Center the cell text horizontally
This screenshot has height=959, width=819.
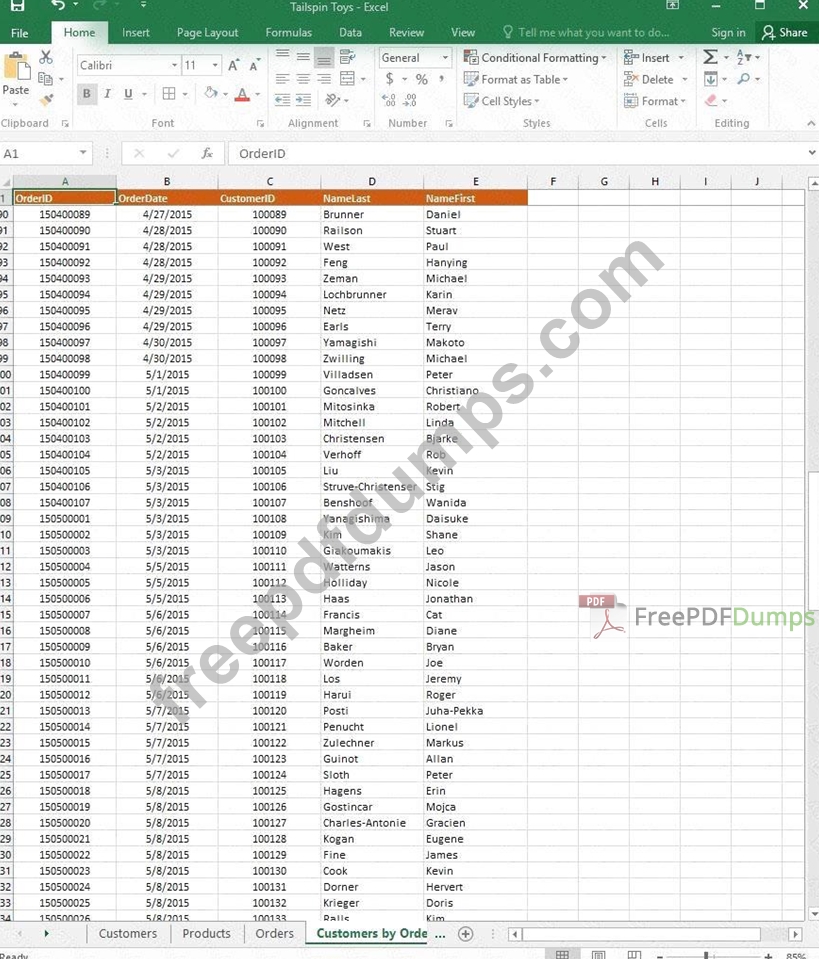pos(303,79)
